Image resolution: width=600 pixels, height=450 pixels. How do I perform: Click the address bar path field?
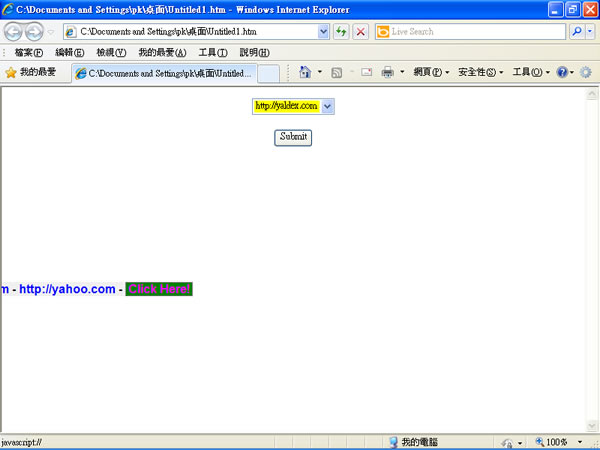click(x=191, y=32)
